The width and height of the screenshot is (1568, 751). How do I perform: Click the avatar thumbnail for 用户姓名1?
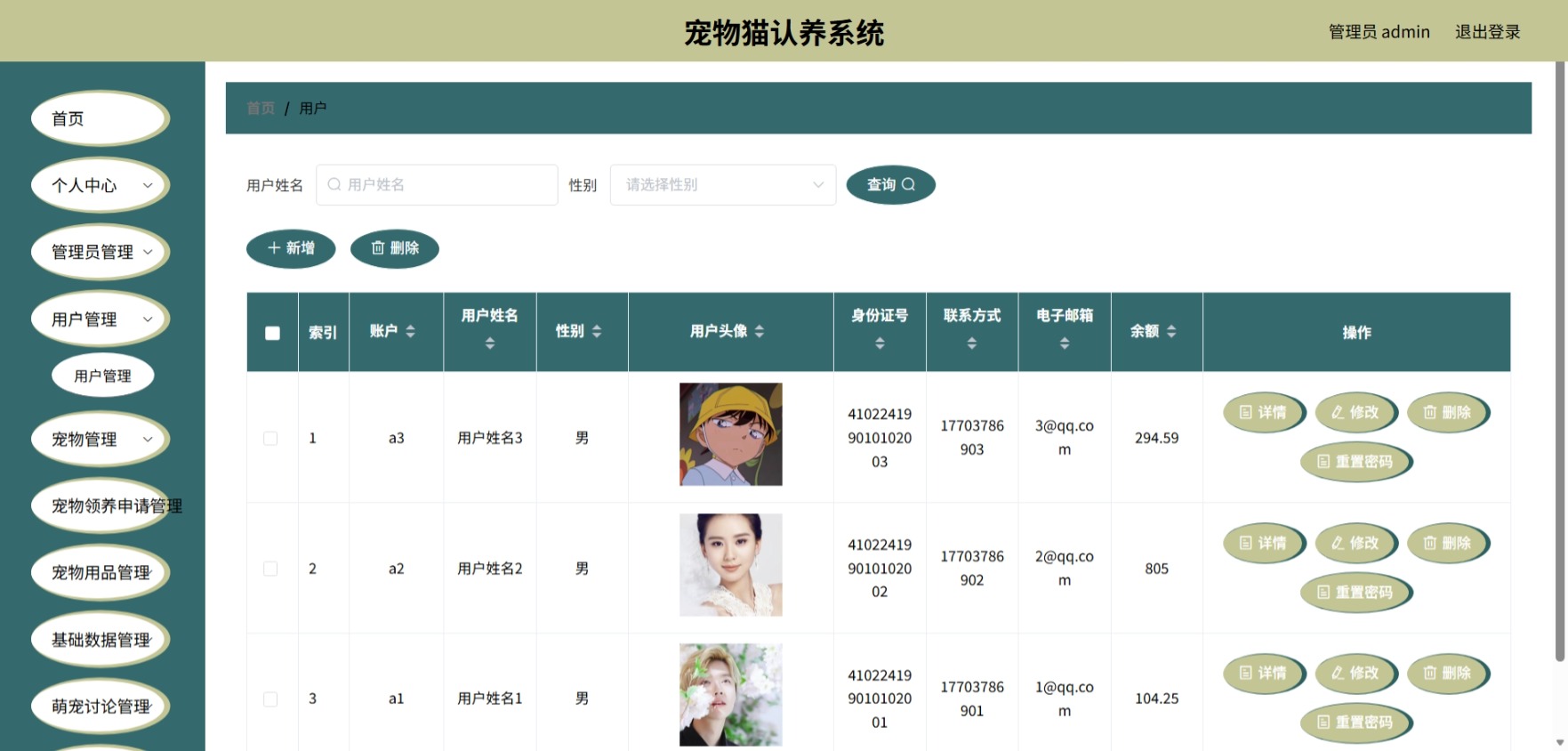click(x=731, y=695)
